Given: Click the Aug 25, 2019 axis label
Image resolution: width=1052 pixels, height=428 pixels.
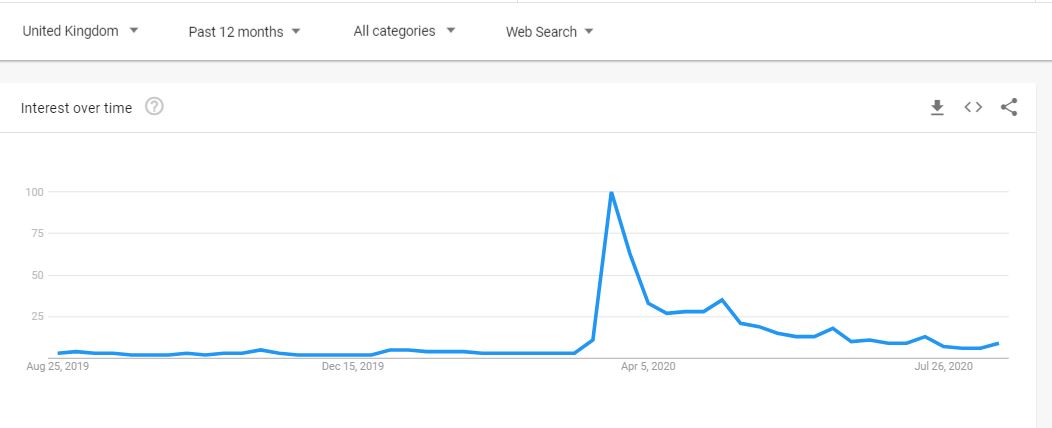Looking at the screenshot, I should pos(58,366).
